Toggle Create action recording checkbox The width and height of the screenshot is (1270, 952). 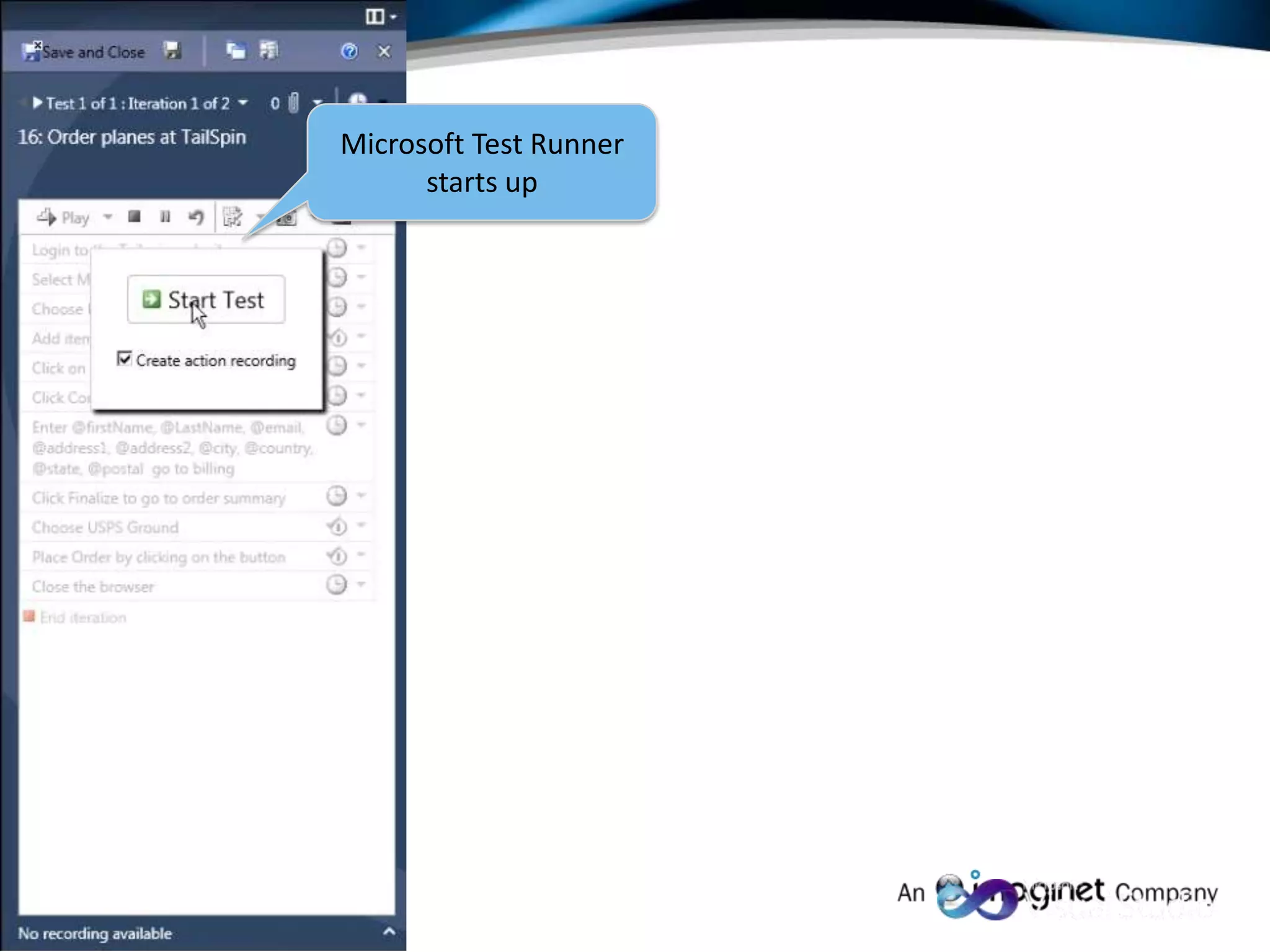coord(125,359)
